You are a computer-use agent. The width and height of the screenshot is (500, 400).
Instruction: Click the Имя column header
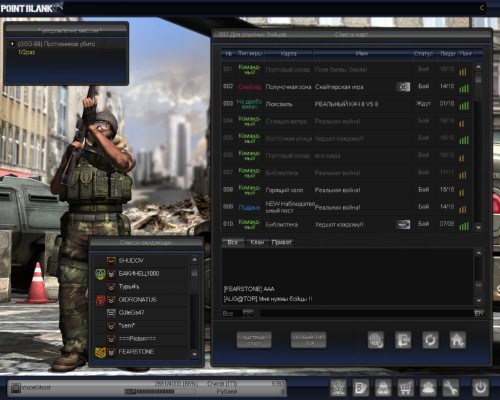coord(362,53)
